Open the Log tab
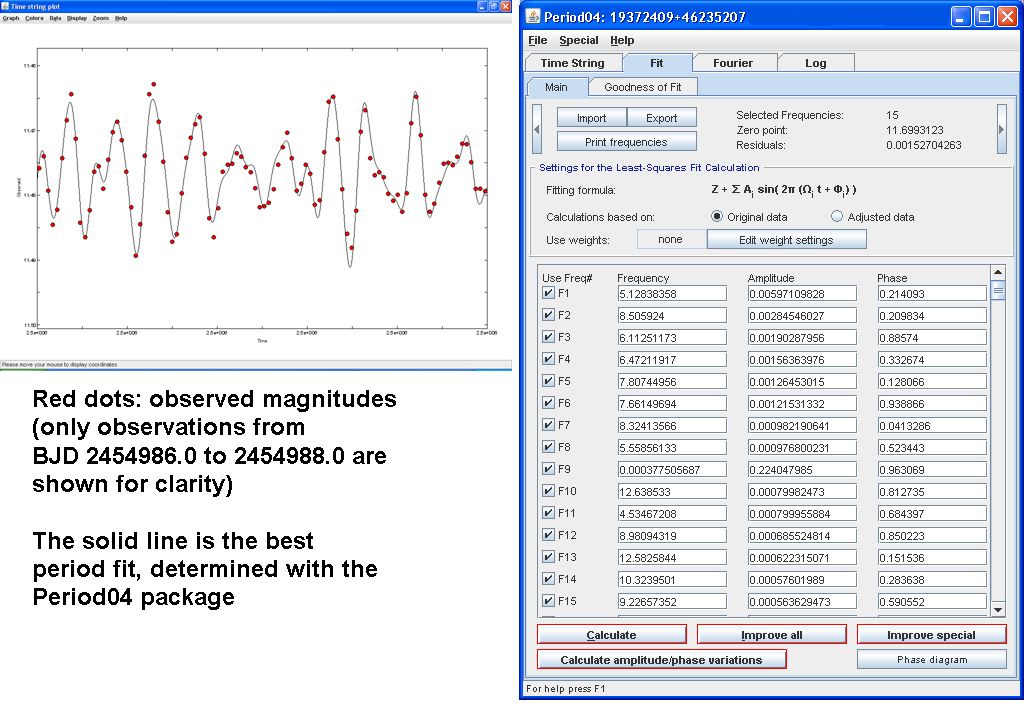 coord(815,63)
